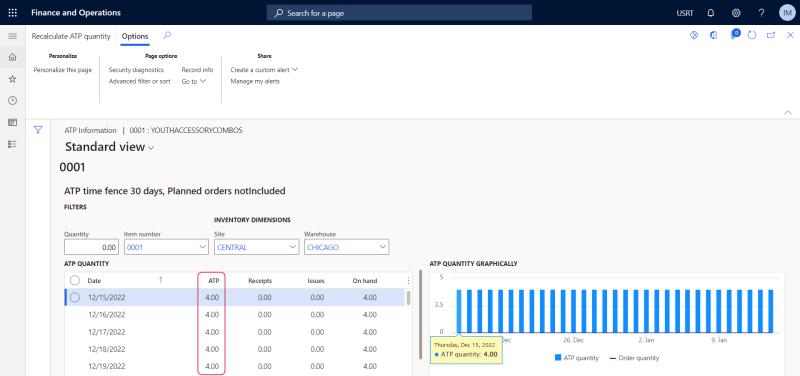Click the notifications bell icon
Image resolution: width=800 pixels, height=376 pixels.
pyautogui.click(x=711, y=13)
